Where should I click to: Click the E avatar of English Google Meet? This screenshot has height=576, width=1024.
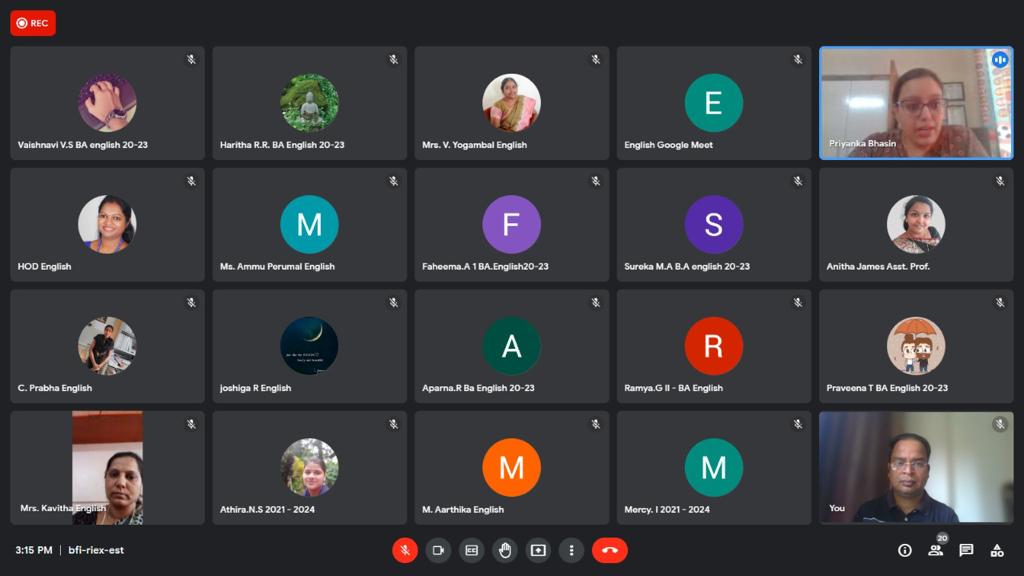pos(714,103)
